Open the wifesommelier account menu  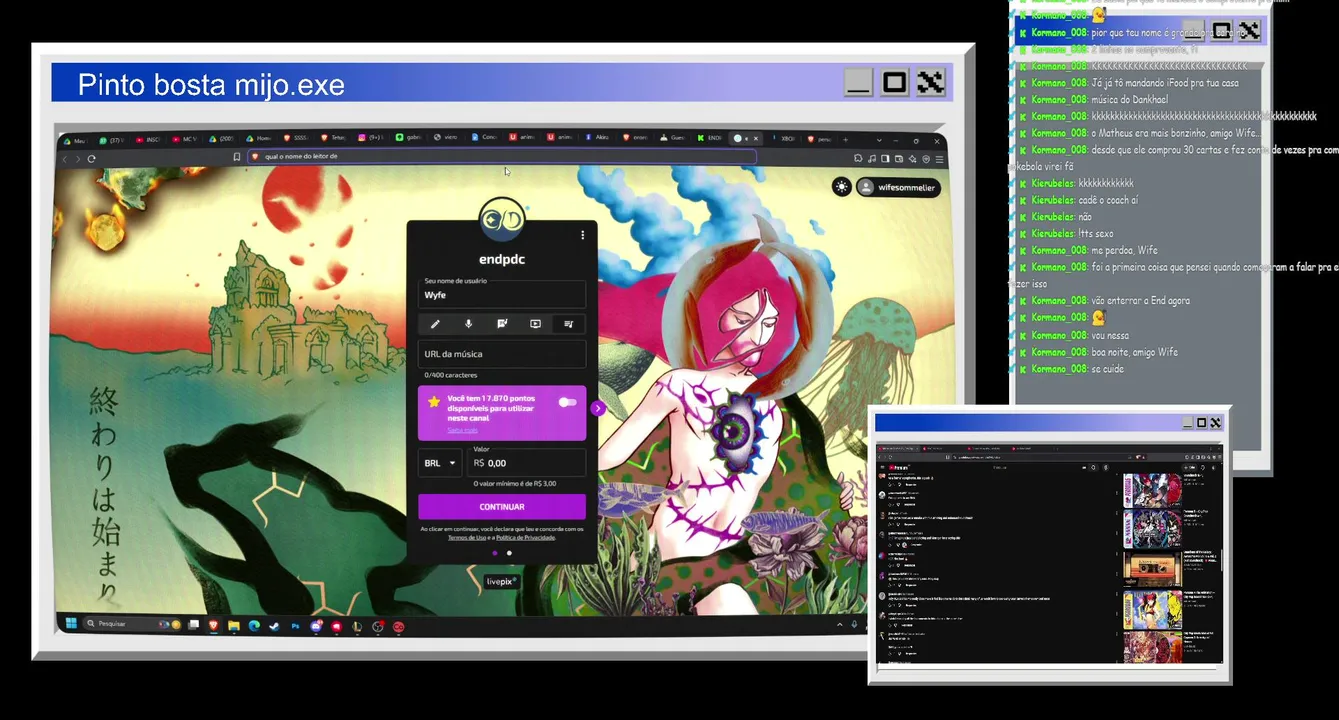(x=898, y=187)
